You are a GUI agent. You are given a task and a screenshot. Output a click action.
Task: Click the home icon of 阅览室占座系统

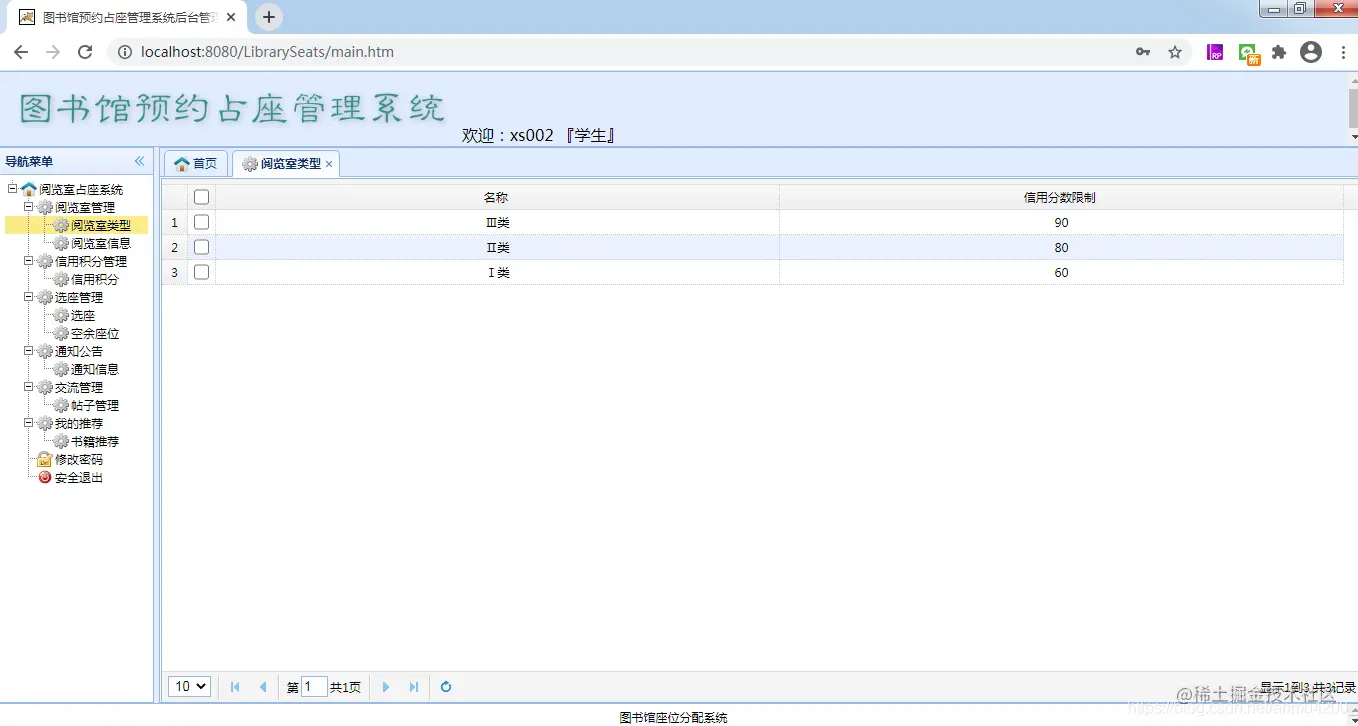(29, 189)
